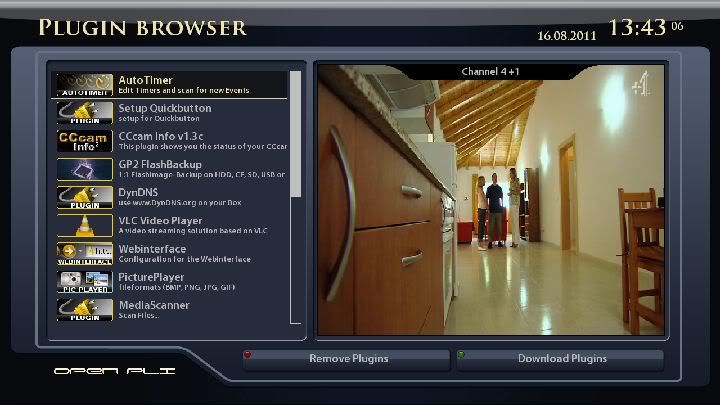This screenshot has height=405, width=720.
Task: Click the MediaScanner plugin icon
Action: (x=84, y=309)
